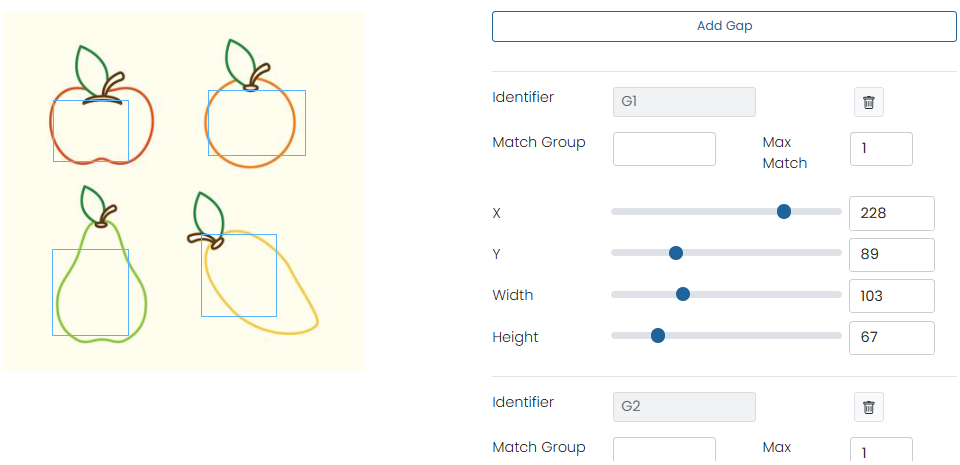Delete gap G2 with trash icon

click(869, 407)
